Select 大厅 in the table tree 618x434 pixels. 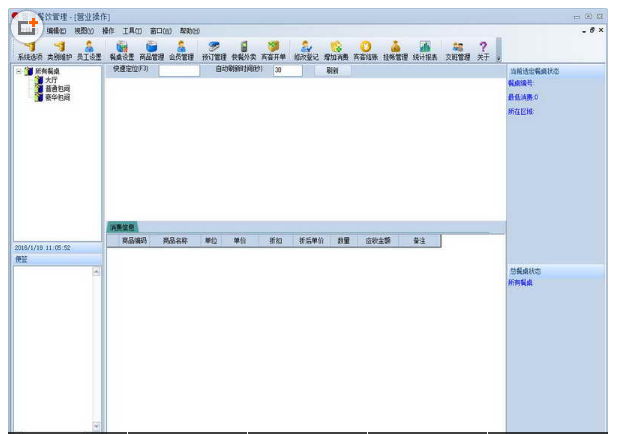click(x=51, y=80)
